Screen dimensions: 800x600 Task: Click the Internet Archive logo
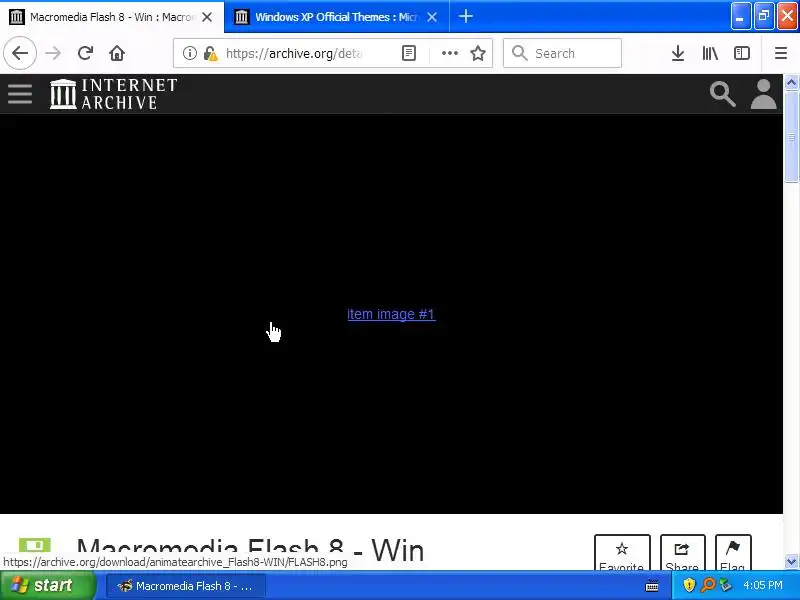click(113, 94)
